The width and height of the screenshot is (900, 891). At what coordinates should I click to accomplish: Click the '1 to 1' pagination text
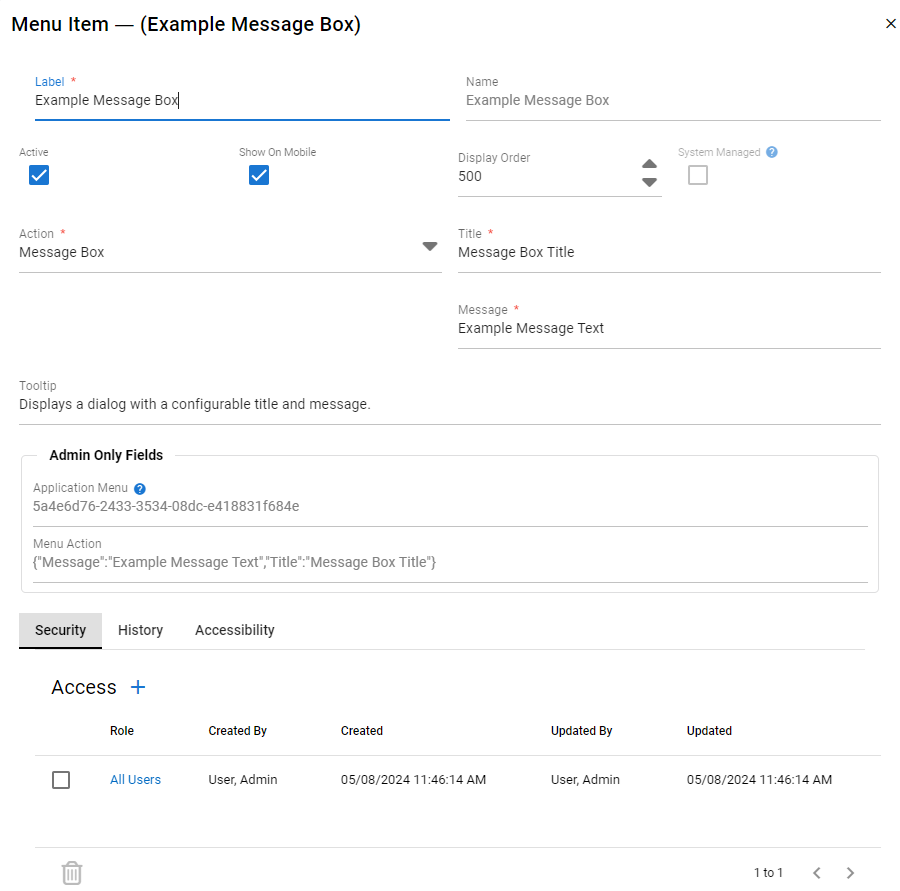(768, 873)
